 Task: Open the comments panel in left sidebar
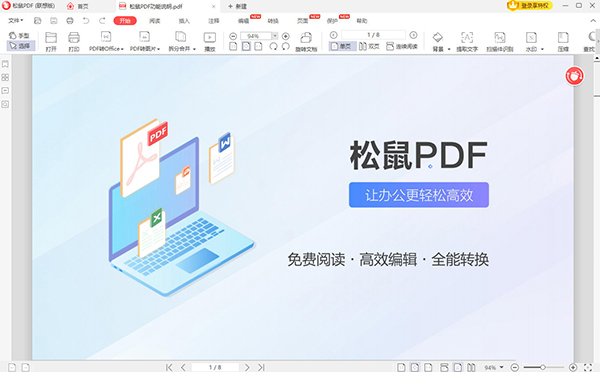click(5, 91)
